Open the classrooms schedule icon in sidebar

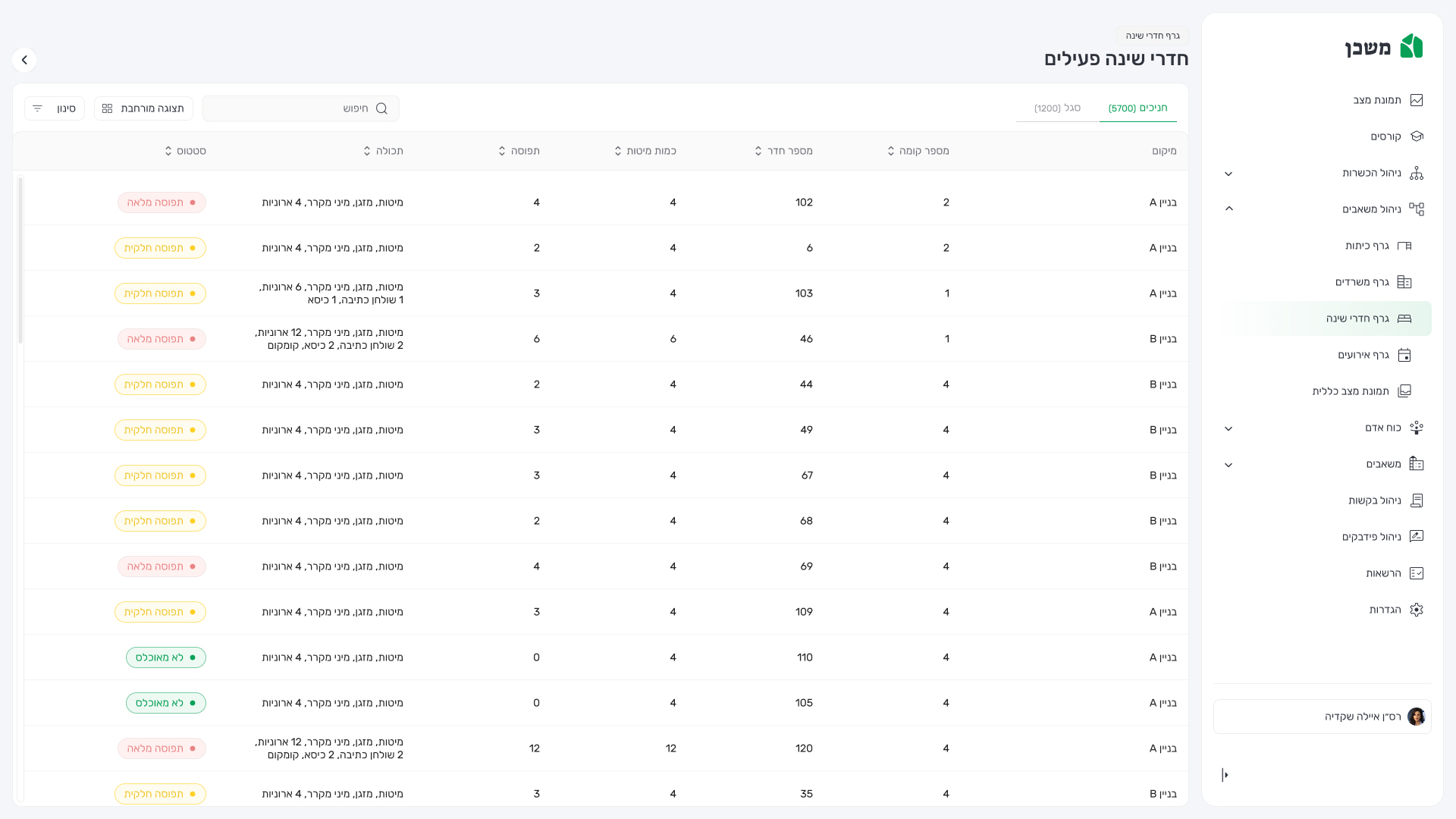point(1404,246)
